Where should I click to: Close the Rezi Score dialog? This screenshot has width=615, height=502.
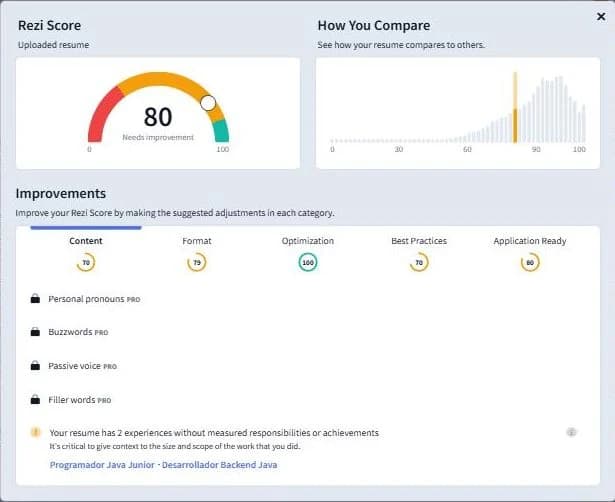[x=600, y=16]
